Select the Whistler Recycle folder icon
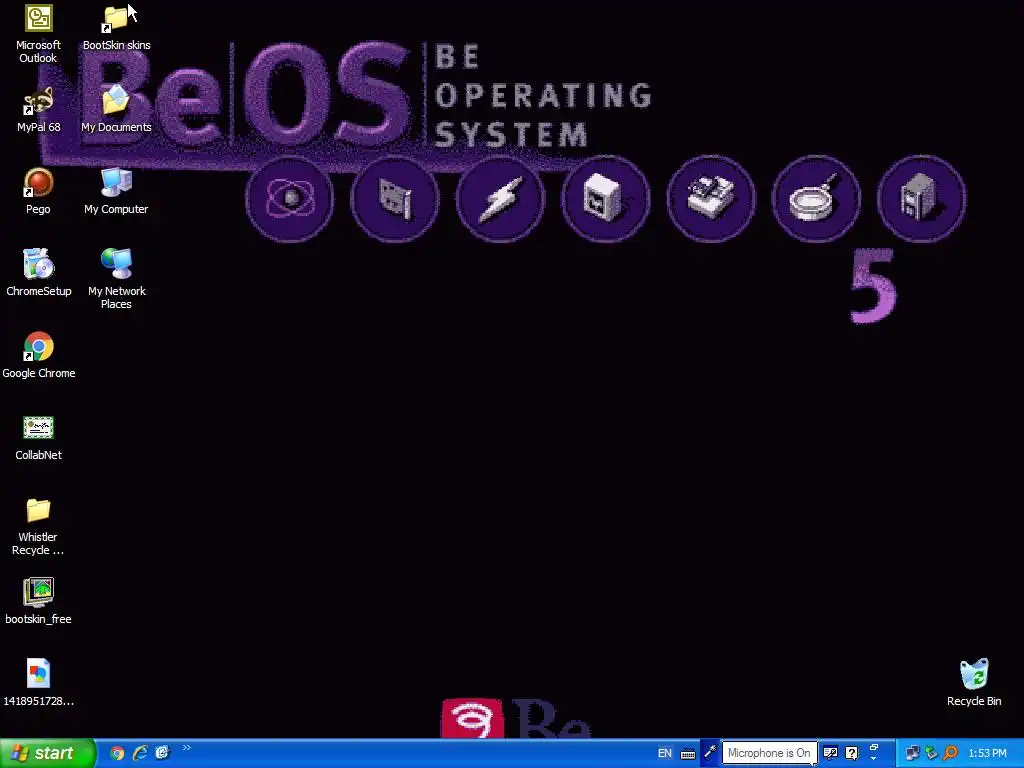This screenshot has width=1024, height=768. click(39, 526)
